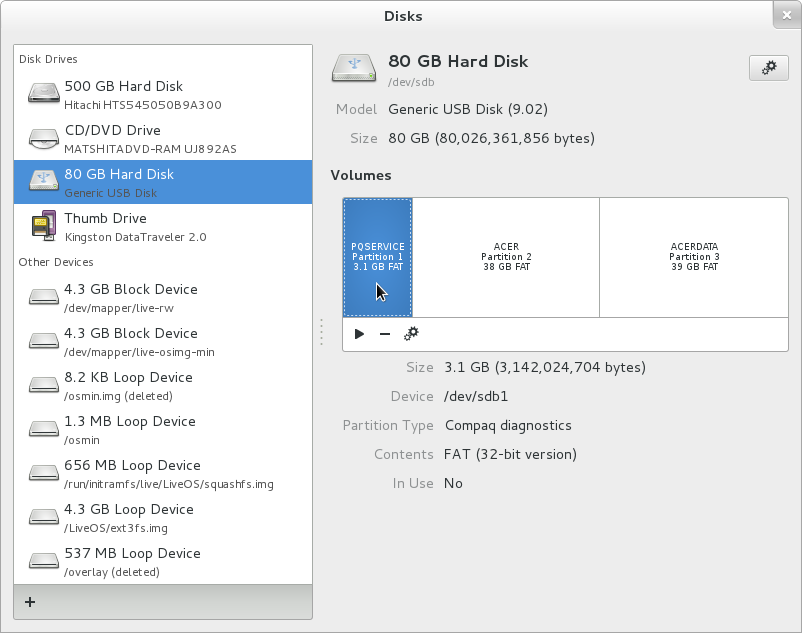Click the 8.2 KB Loop Device icon

click(x=43, y=385)
